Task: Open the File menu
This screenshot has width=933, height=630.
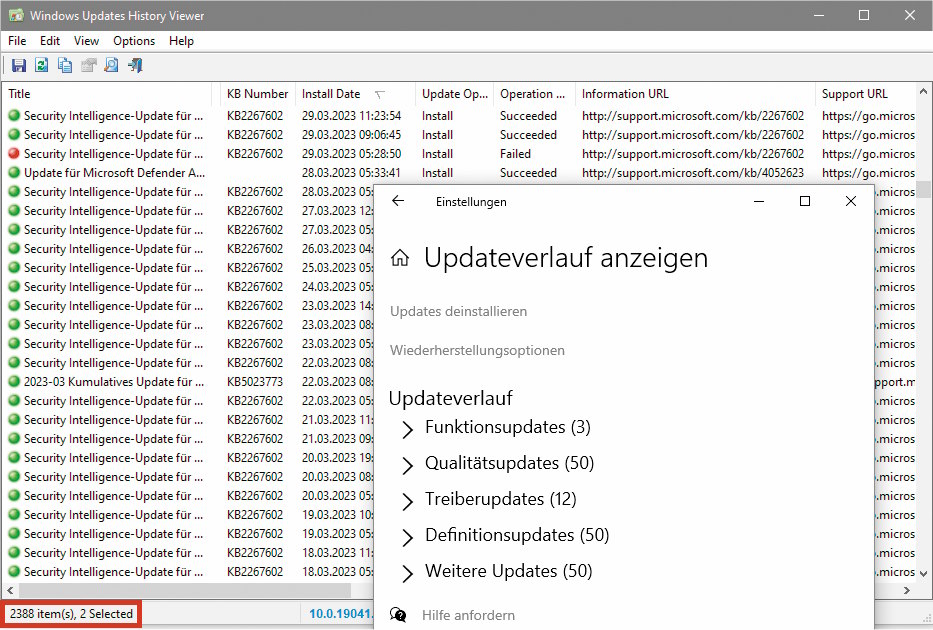Action: pos(17,41)
